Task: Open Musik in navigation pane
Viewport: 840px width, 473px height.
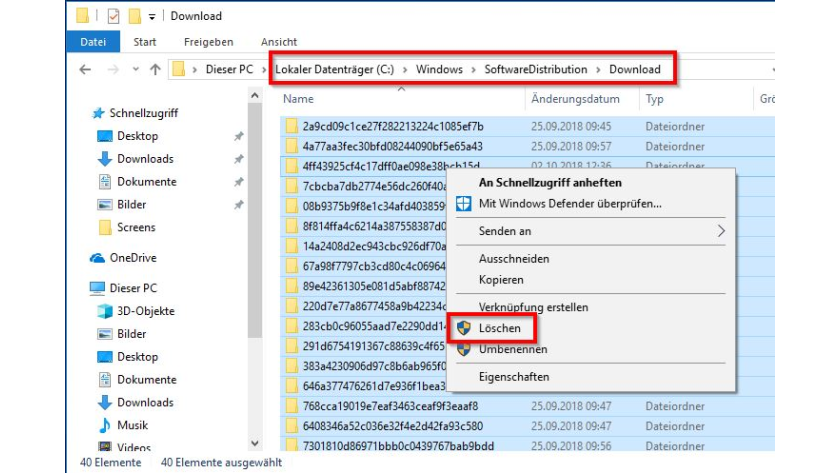Action: click(x=132, y=425)
